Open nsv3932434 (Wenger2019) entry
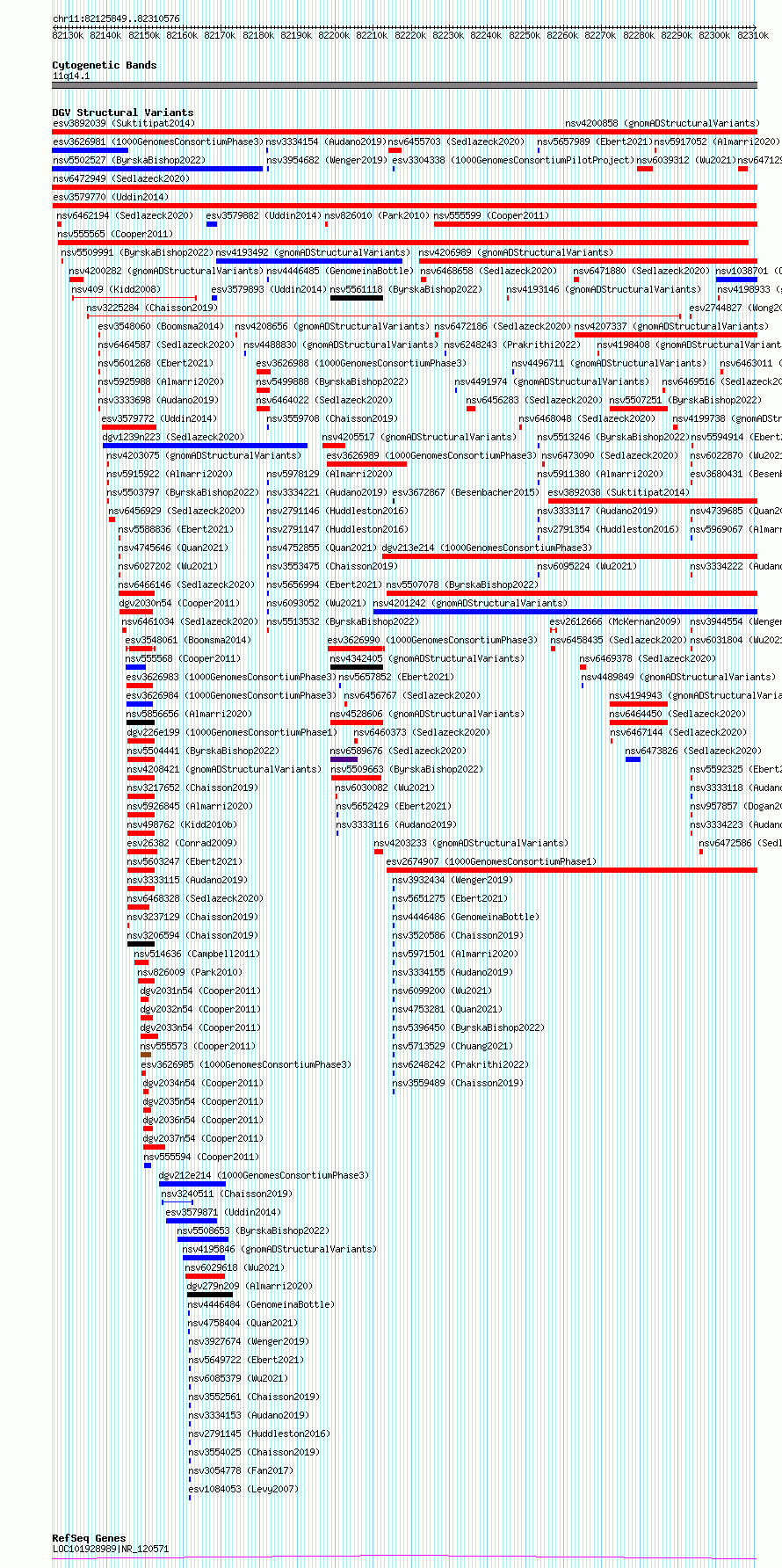Image resolution: width=782 pixels, height=1568 pixels. [x=453, y=881]
